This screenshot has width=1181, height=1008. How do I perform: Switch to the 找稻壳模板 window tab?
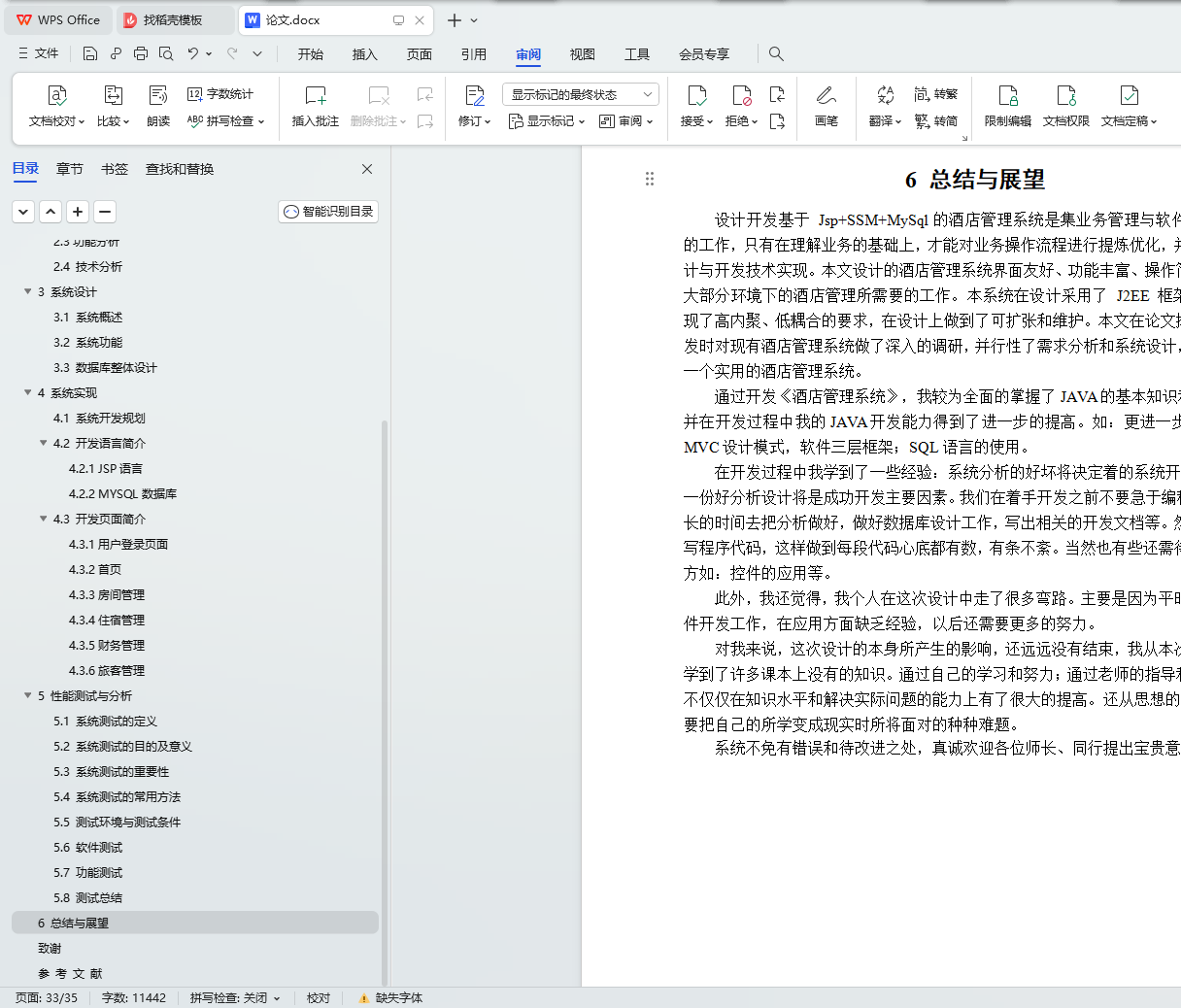pyautogui.click(x=173, y=19)
